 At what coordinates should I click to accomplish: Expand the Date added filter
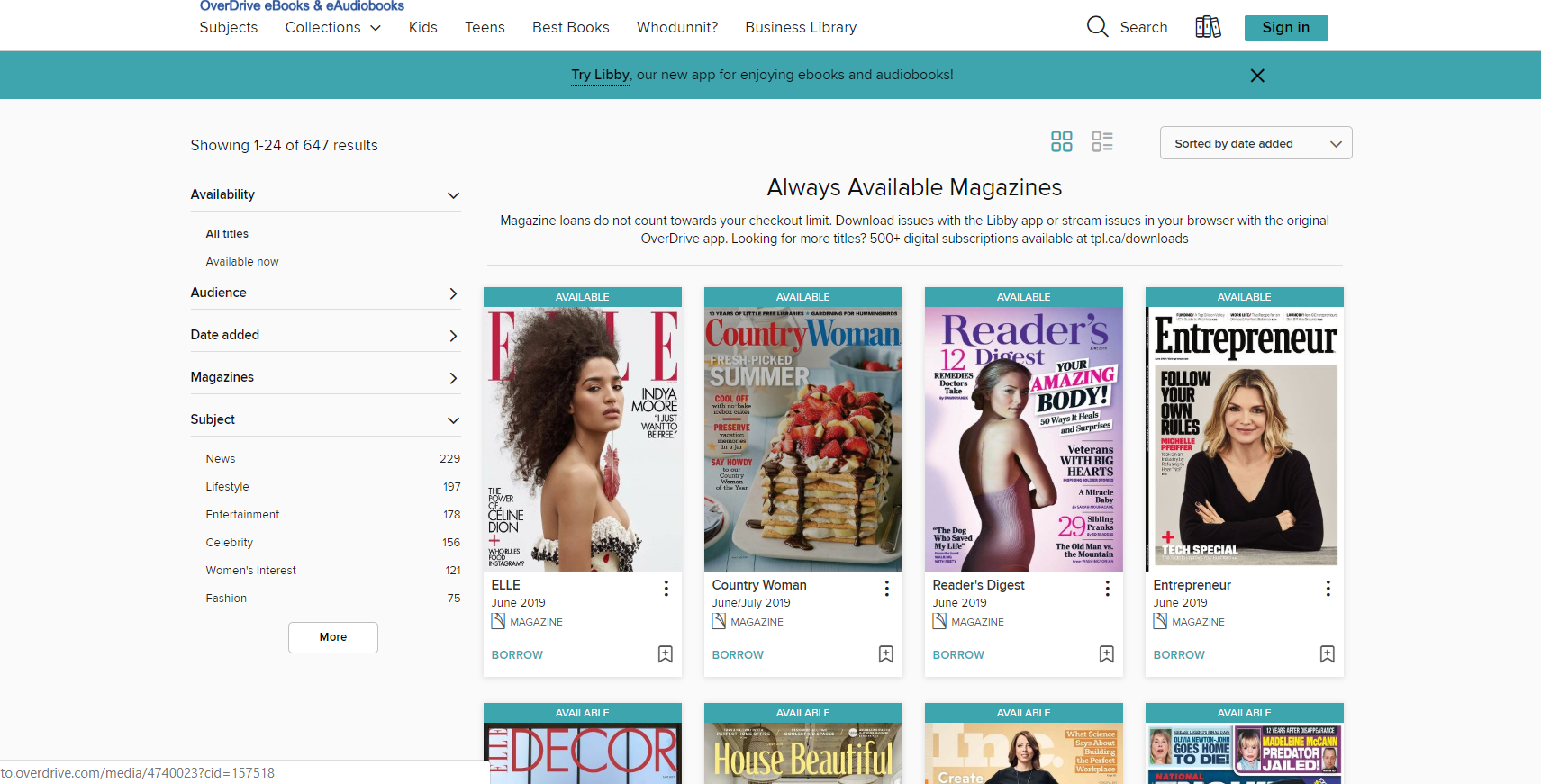coord(325,335)
